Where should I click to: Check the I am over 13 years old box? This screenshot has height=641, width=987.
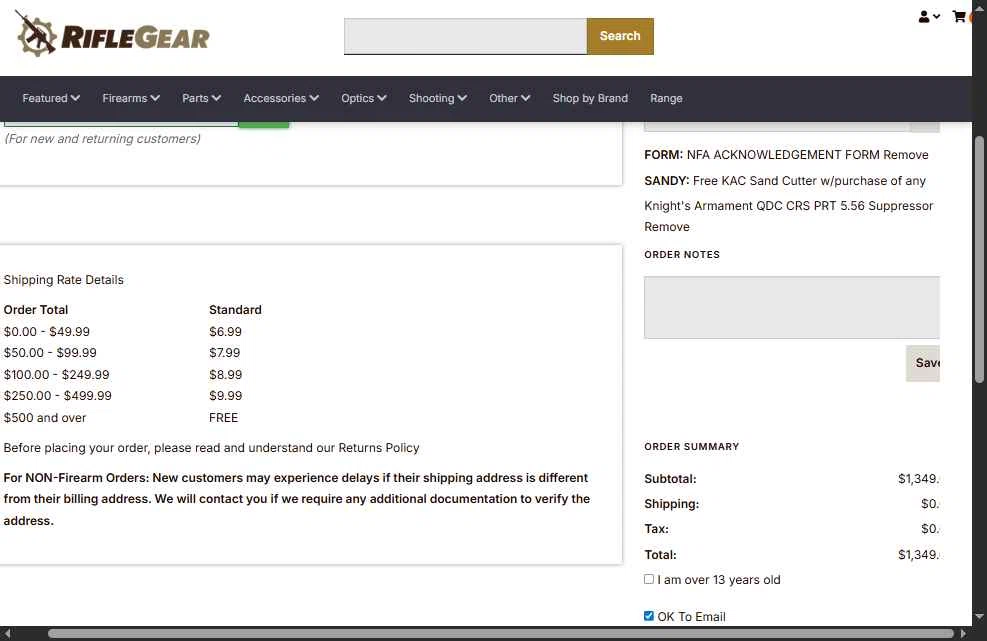click(649, 579)
